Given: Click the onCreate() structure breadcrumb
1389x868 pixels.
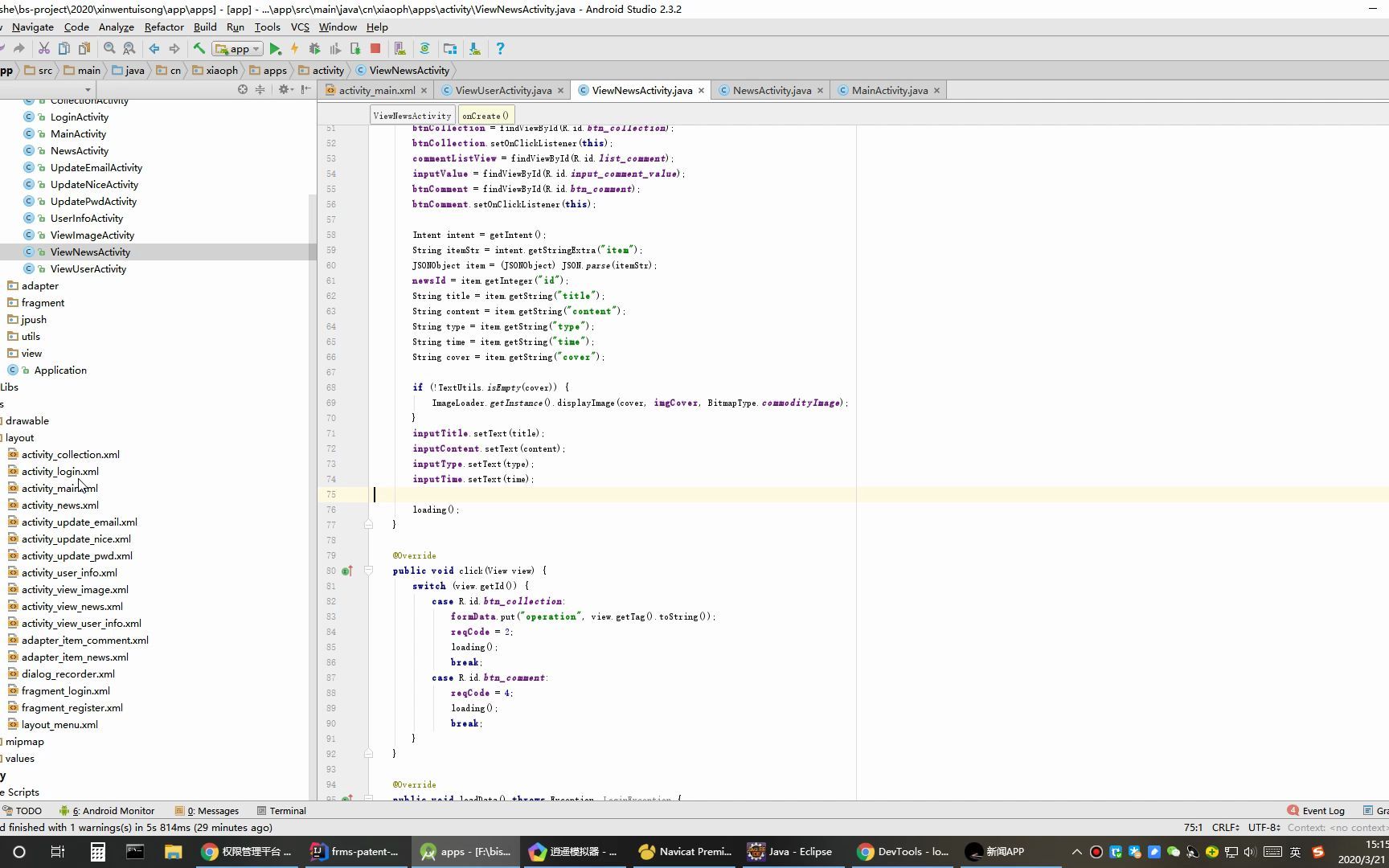Looking at the screenshot, I should click(x=486, y=115).
